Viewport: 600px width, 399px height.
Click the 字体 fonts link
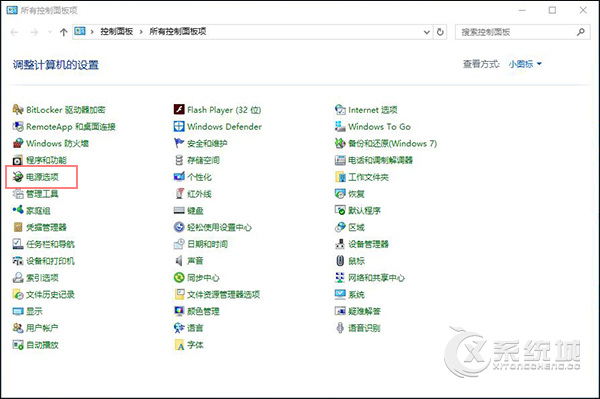(x=195, y=345)
